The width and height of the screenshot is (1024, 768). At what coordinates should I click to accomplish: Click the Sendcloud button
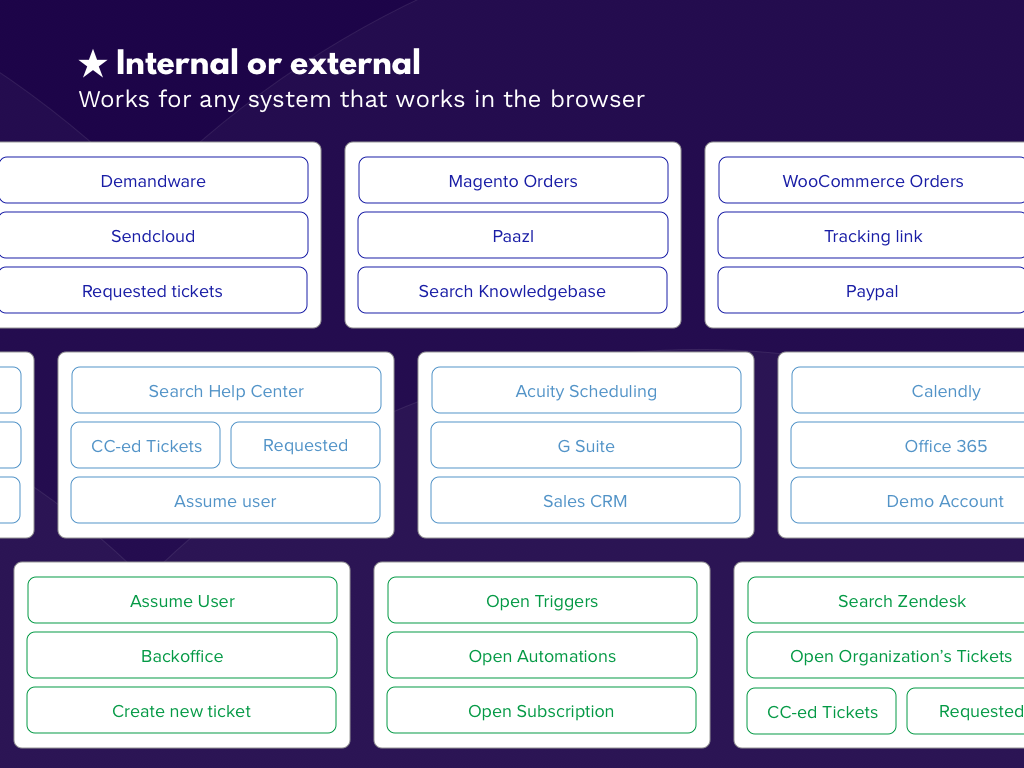[153, 236]
